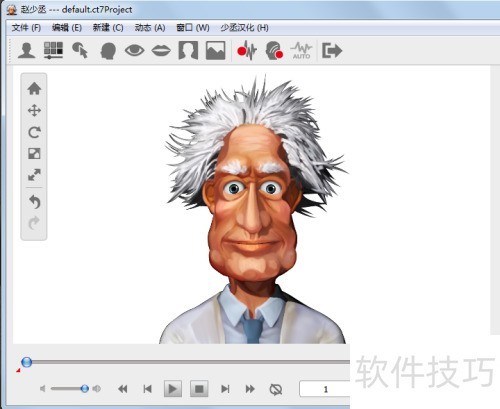
Task: Open the 动态 (A) menu
Action: (150, 28)
